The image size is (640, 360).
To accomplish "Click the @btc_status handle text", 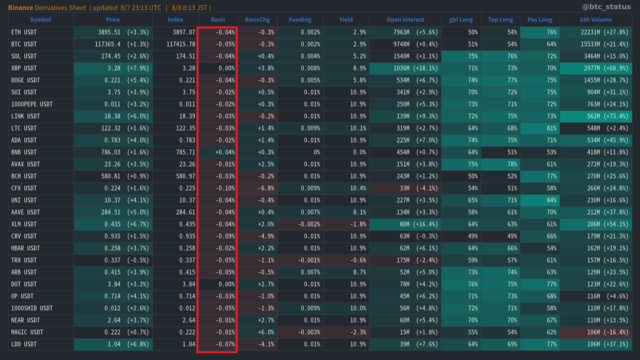I will click(606, 7).
